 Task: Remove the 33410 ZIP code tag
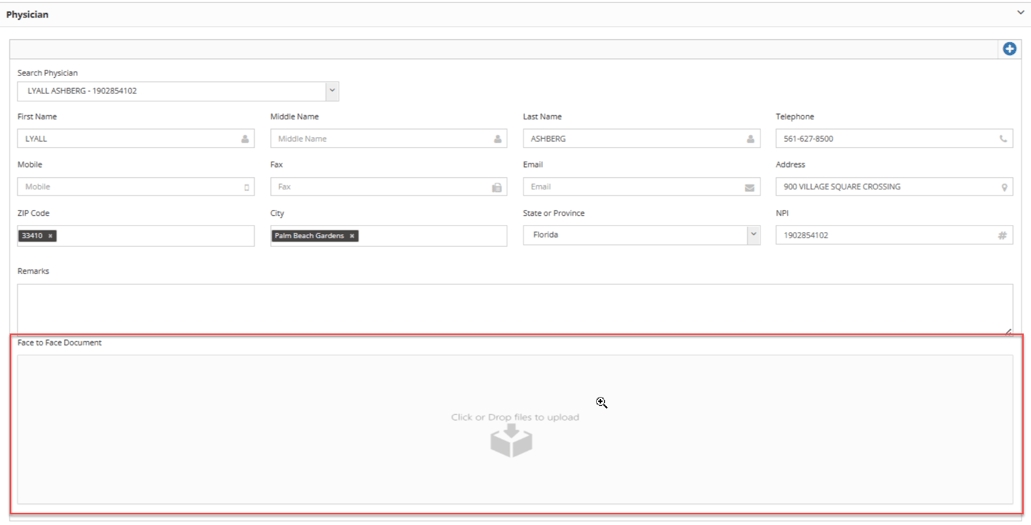(51, 236)
